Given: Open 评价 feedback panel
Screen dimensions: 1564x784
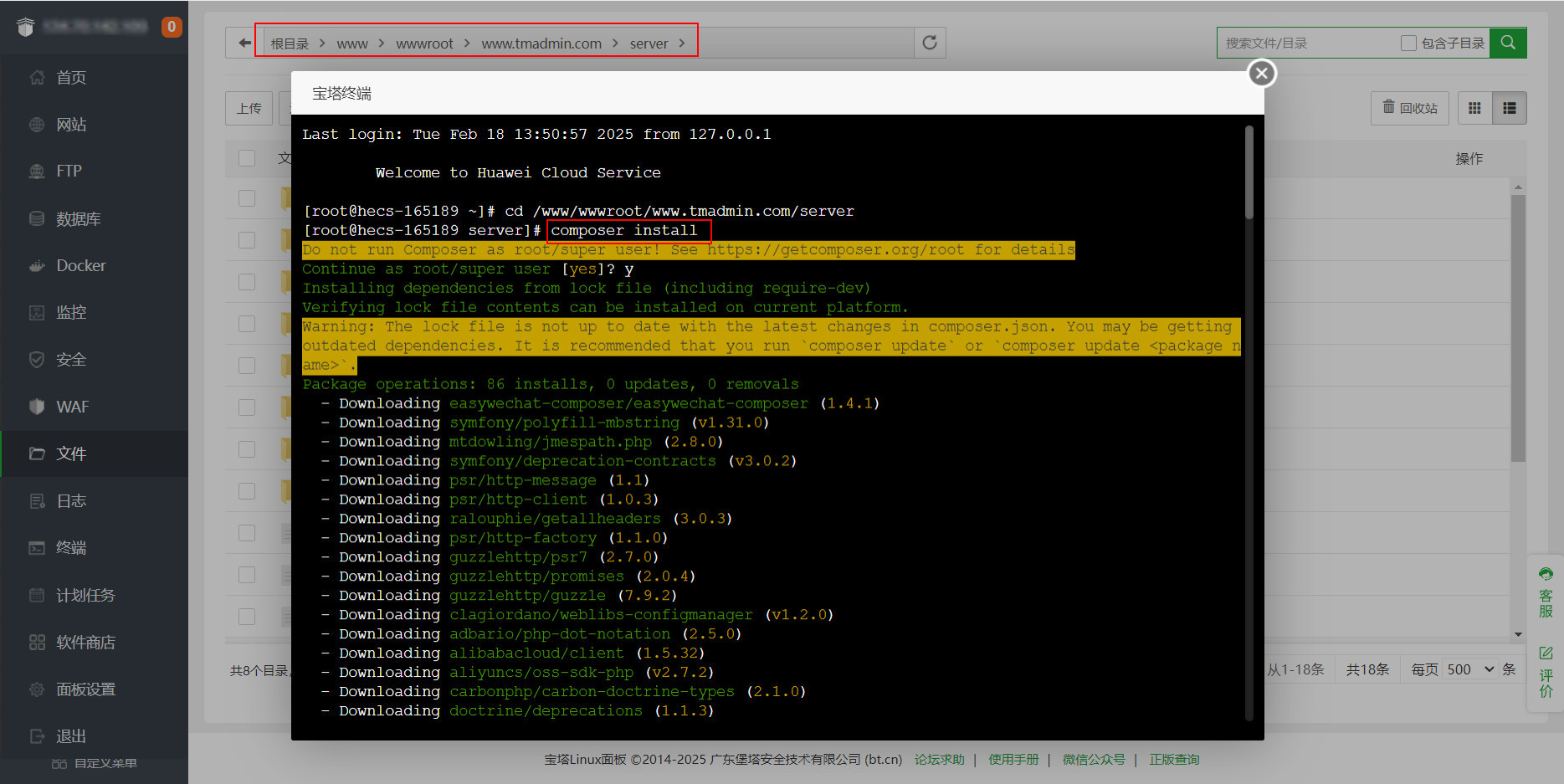Looking at the screenshot, I should 1546,672.
